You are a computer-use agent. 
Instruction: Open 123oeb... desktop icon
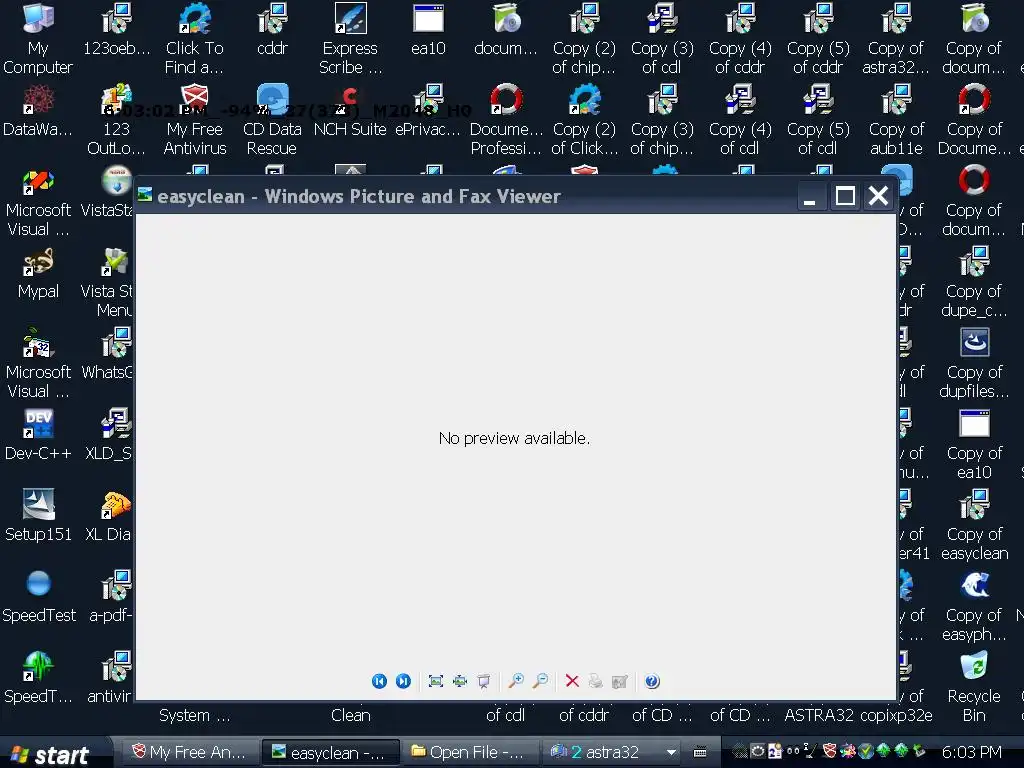(x=116, y=29)
